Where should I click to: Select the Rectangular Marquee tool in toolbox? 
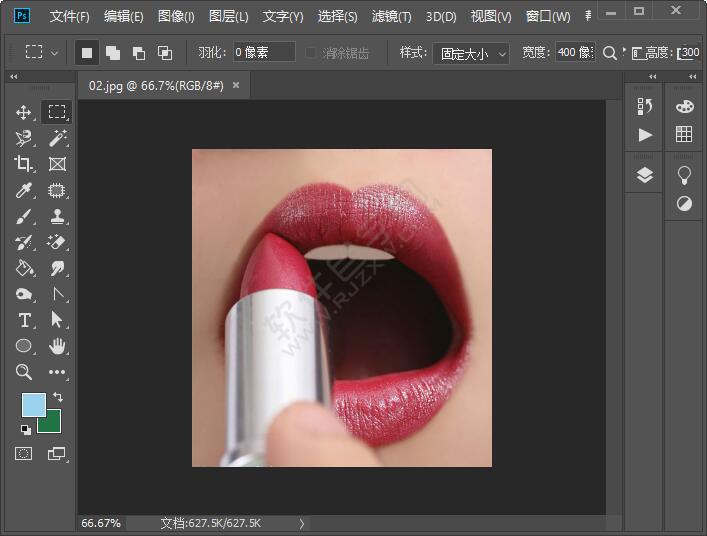[x=57, y=112]
